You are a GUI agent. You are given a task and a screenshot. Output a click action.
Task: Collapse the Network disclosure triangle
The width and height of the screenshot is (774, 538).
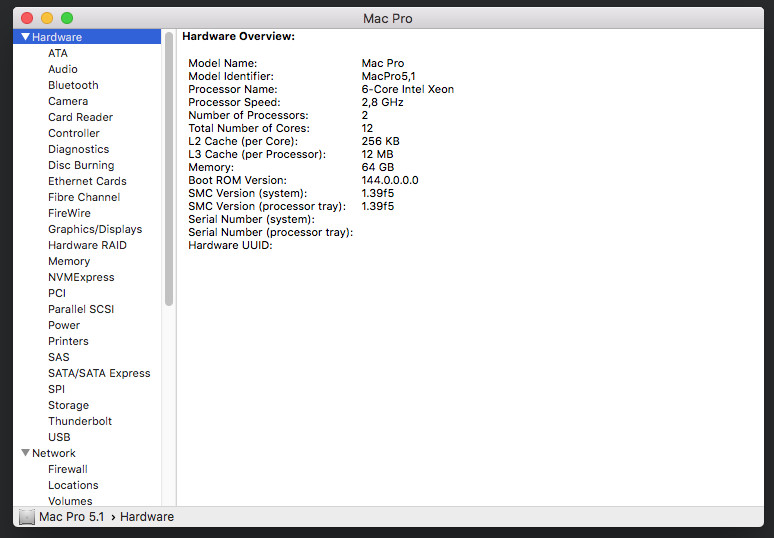[26, 453]
